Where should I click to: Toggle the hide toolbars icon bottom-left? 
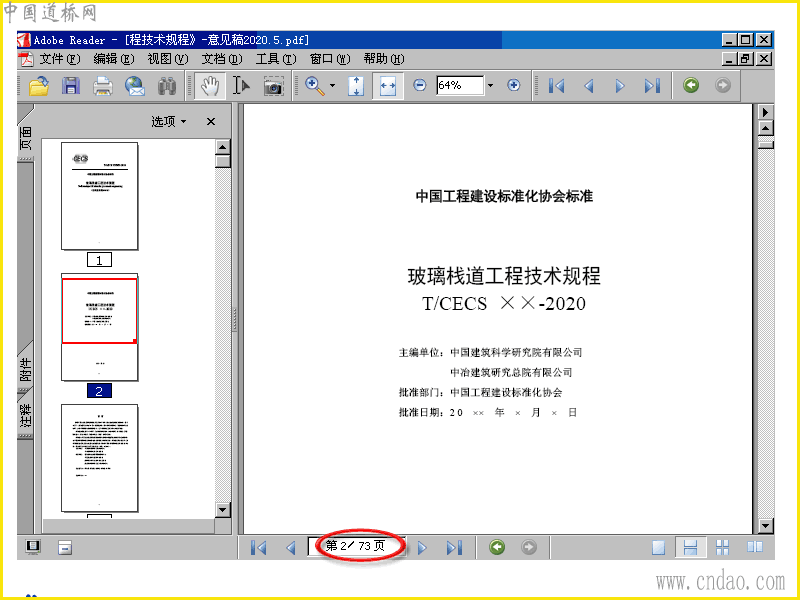pyautogui.click(x=65, y=547)
